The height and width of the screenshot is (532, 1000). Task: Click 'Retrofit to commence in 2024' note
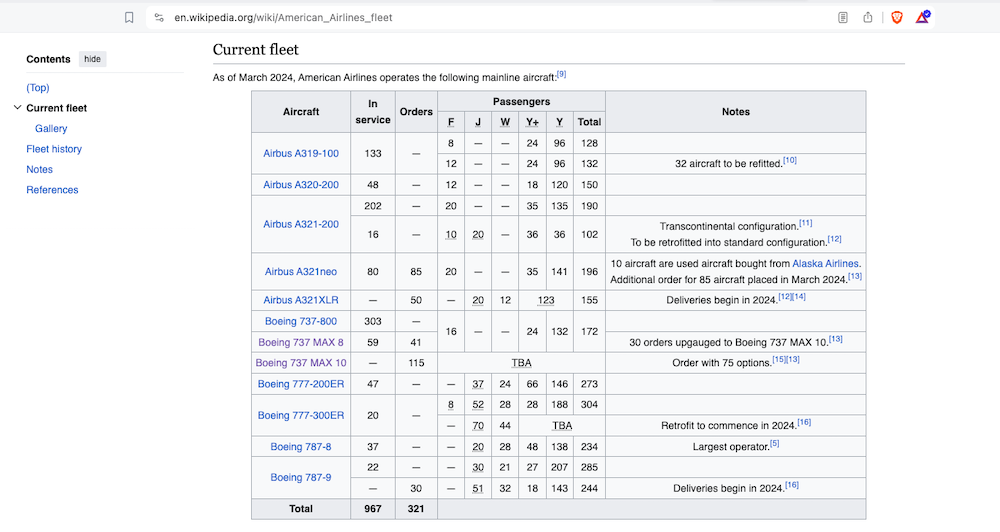pos(729,425)
